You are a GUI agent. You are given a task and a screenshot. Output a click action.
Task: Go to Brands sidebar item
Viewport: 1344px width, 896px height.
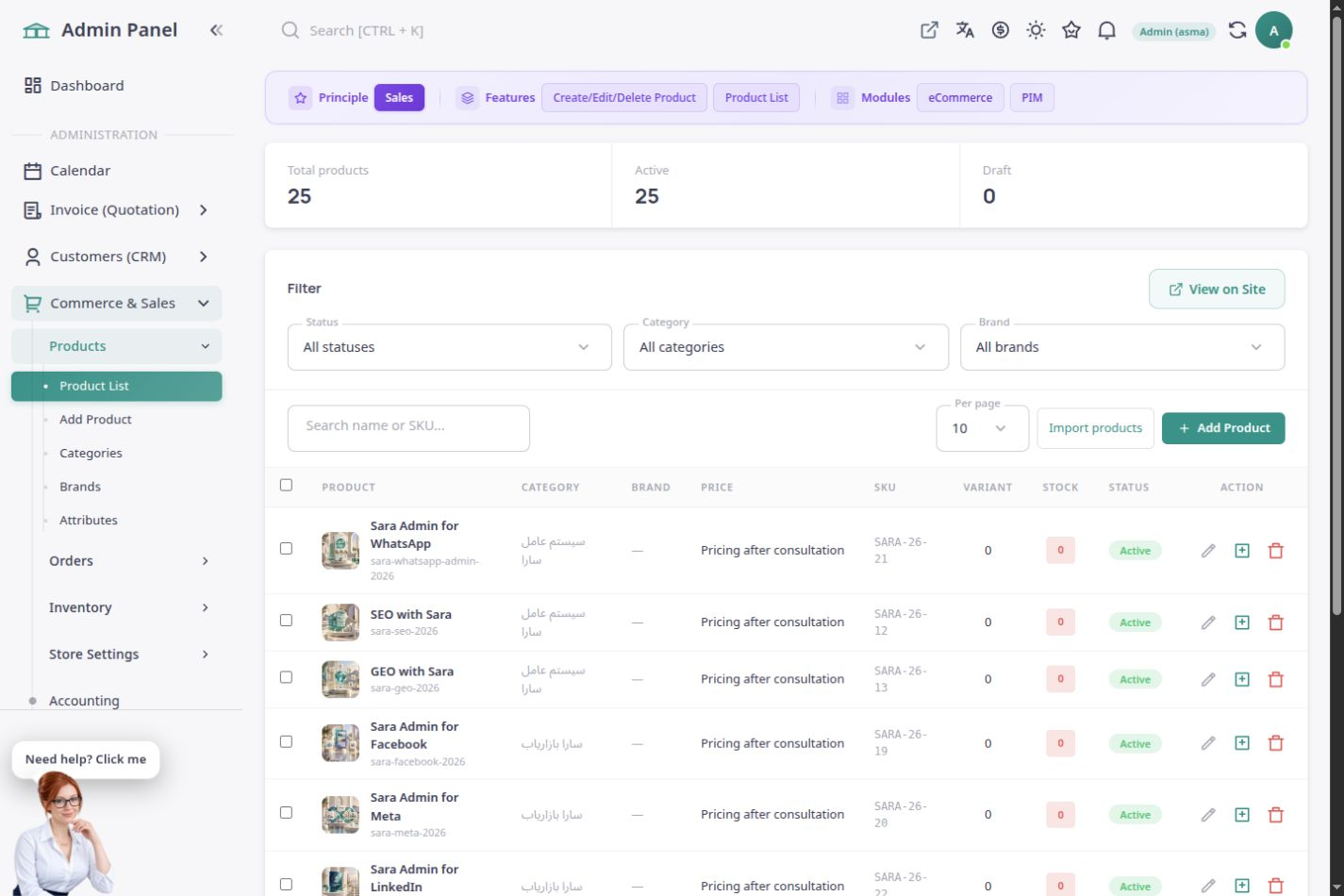pos(80,487)
